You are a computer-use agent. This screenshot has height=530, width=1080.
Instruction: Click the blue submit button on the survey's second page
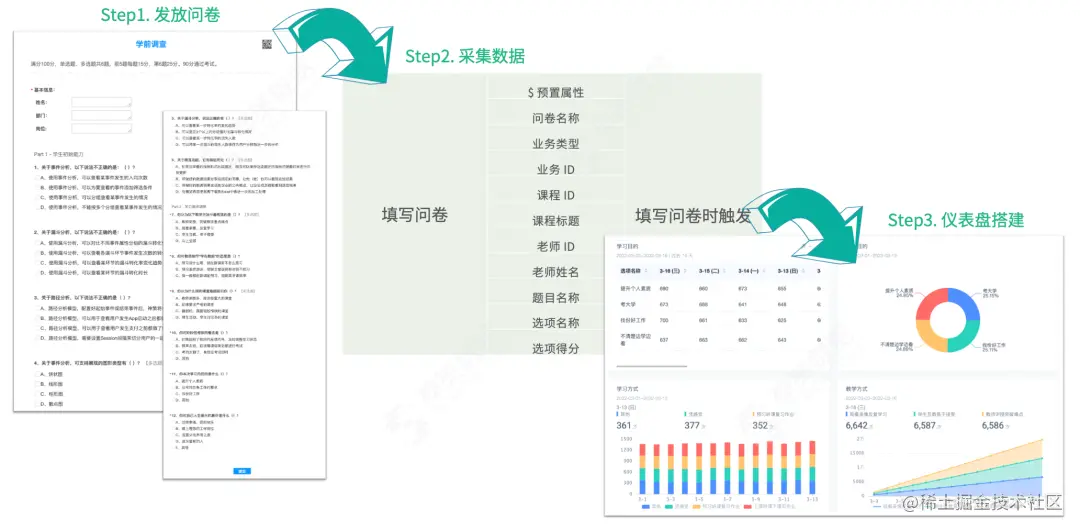click(242, 471)
